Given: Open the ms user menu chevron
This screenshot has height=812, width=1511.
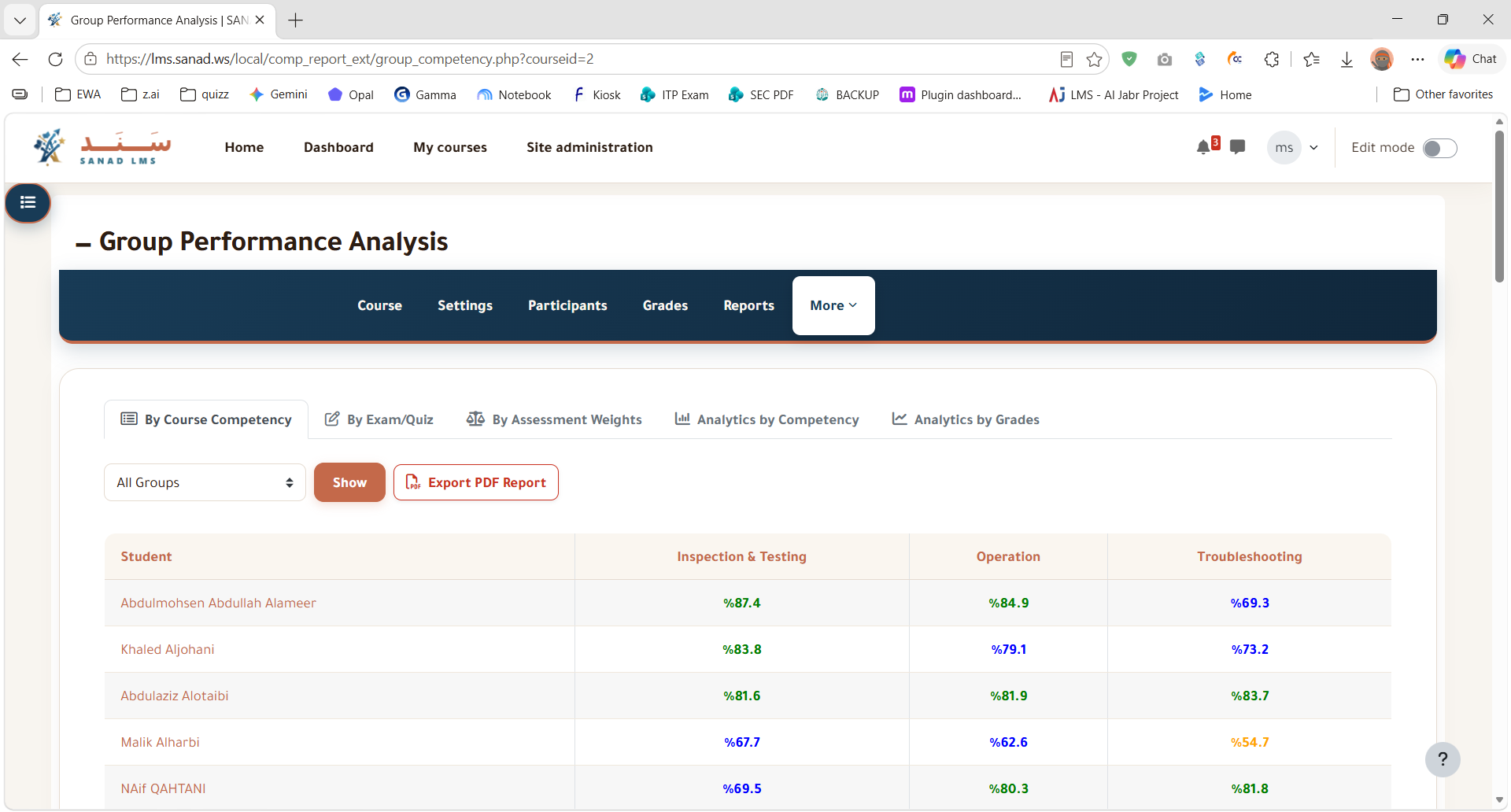Looking at the screenshot, I should click(1313, 147).
